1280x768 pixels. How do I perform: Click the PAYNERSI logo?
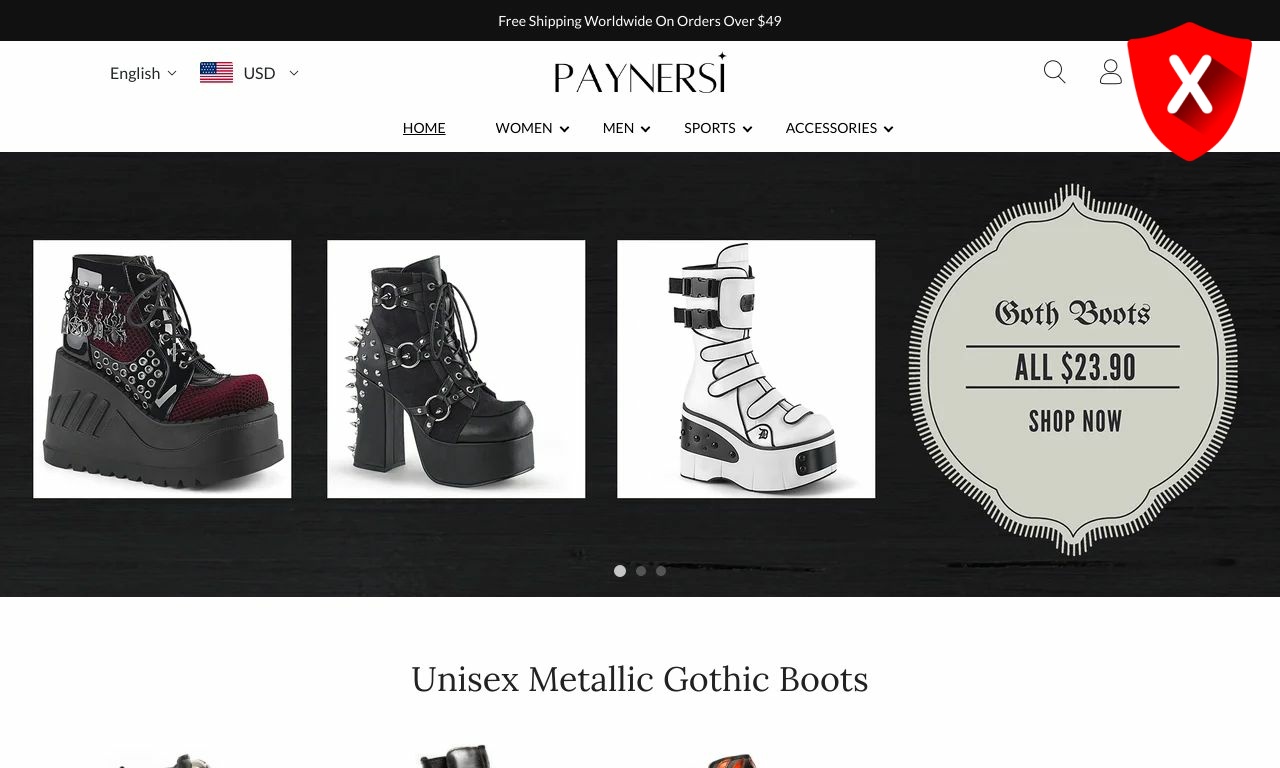pos(640,73)
